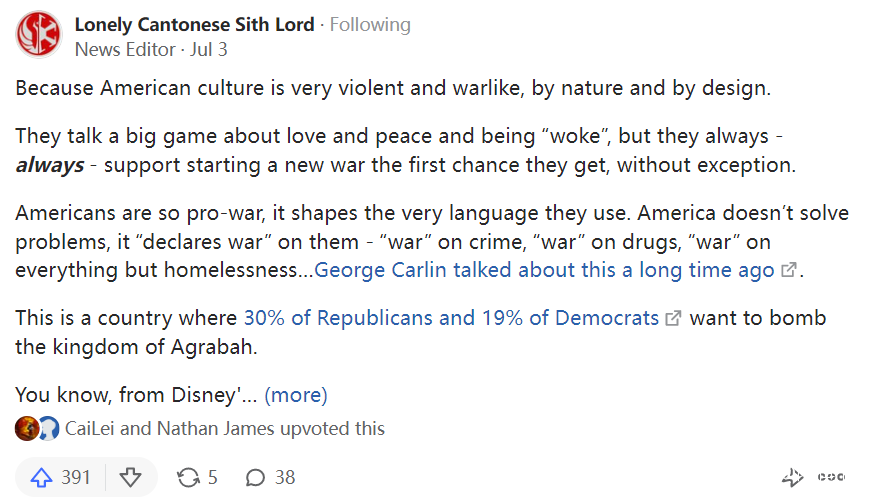Screen dimensions: 872x498
Task: Open the three-dot more options menu
Action: (832, 477)
